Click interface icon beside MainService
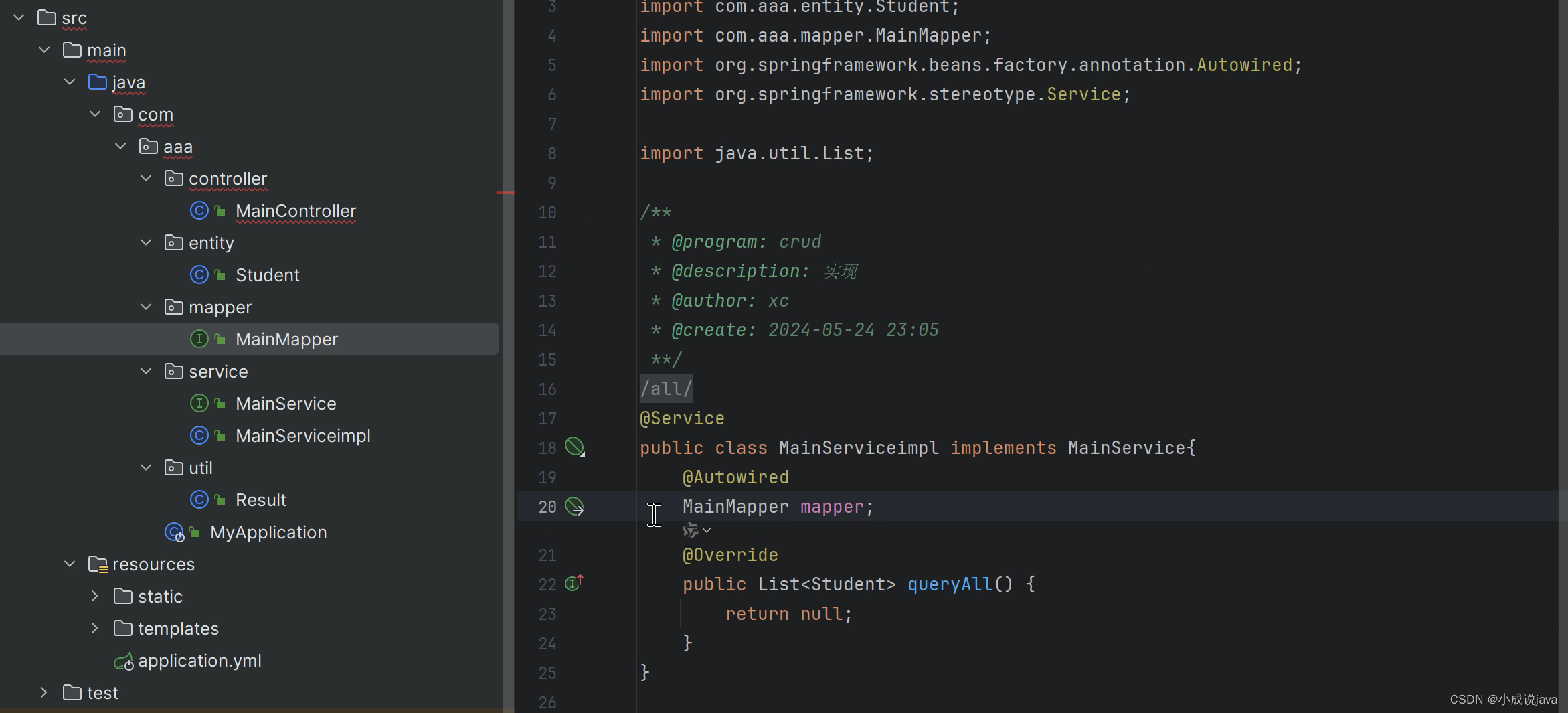The width and height of the screenshot is (1568, 713). [x=199, y=403]
